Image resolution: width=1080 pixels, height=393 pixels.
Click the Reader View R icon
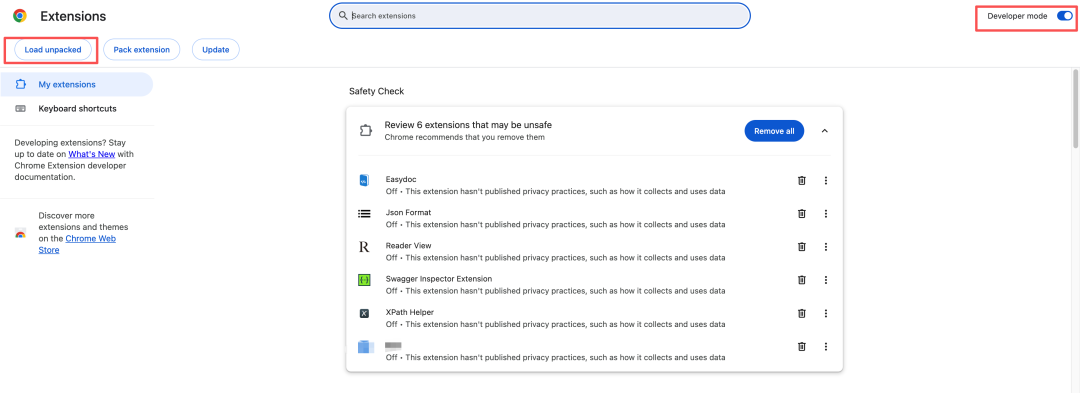point(364,246)
